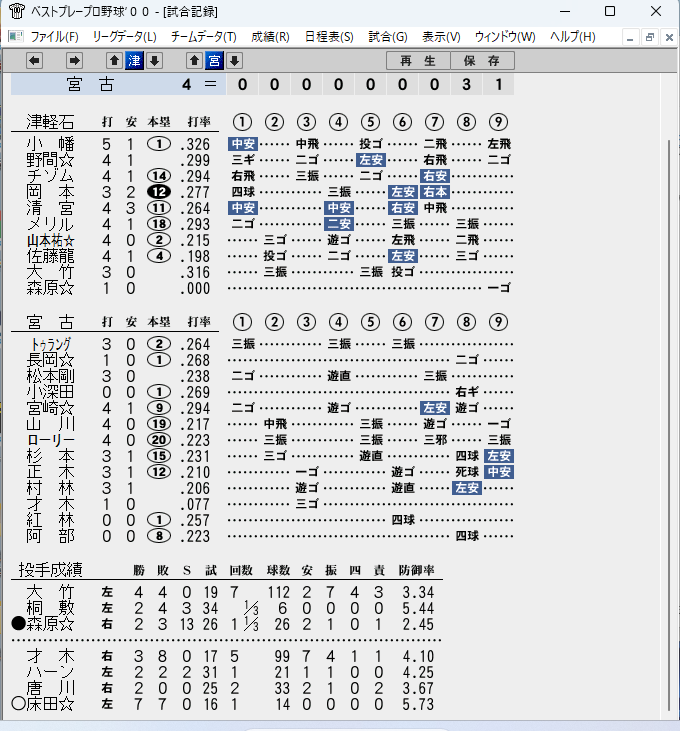This screenshot has height=731, width=680.
Task: Select pitcher 大竹 in pitching stats
Action: (x=50, y=592)
